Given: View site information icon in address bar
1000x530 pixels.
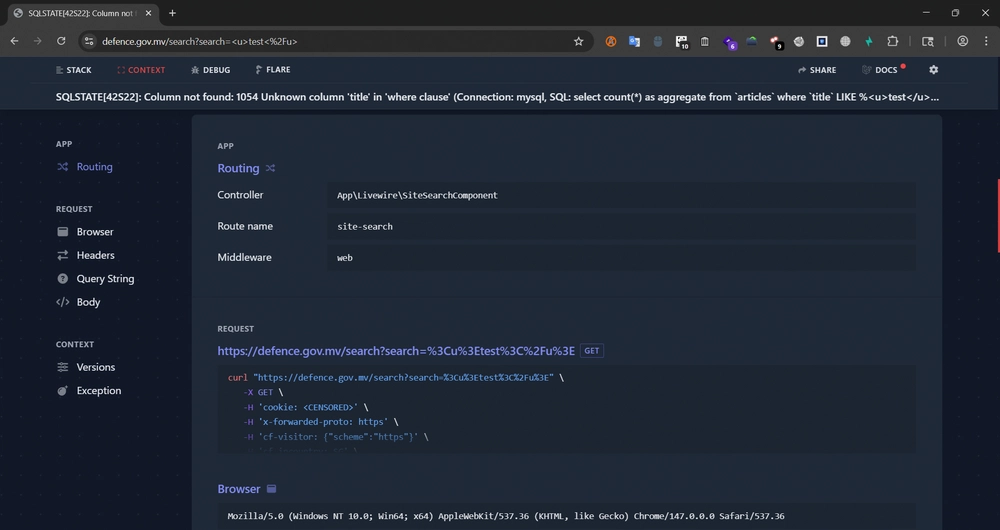Looking at the screenshot, I should [x=89, y=41].
